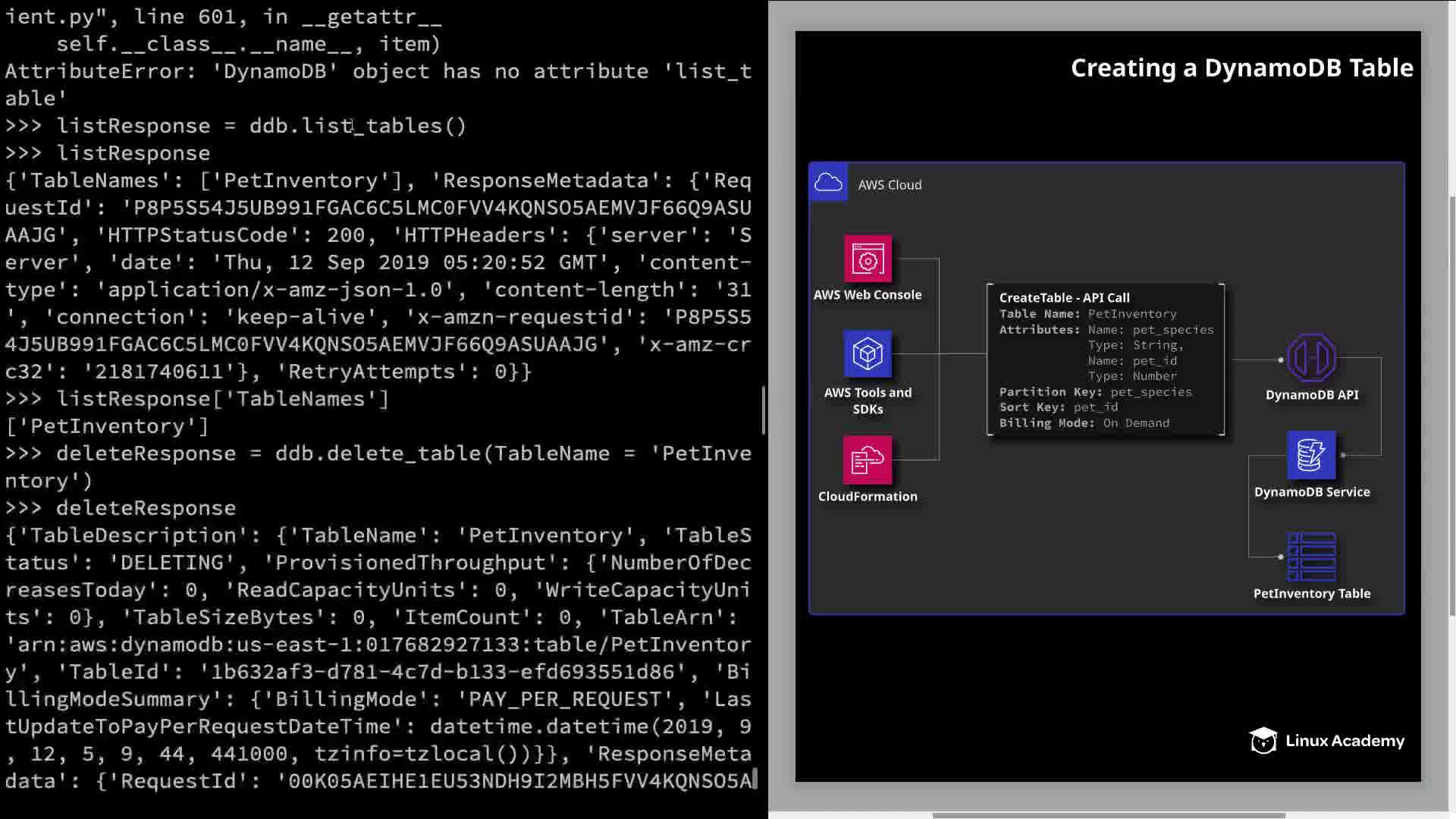
Task: Click the Partition Key pet_species line
Action: coord(1095,392)
